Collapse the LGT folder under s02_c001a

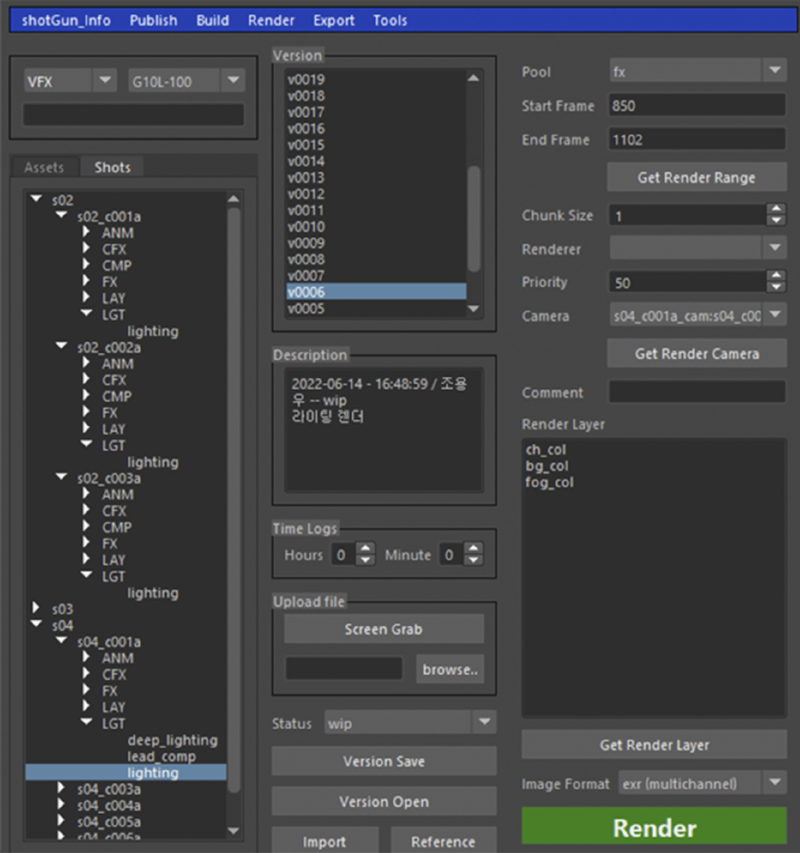point(87,314)
